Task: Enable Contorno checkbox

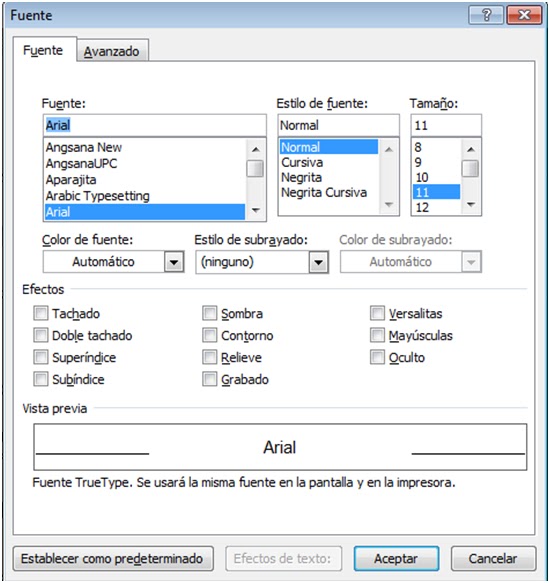Action: coord(209,335)
